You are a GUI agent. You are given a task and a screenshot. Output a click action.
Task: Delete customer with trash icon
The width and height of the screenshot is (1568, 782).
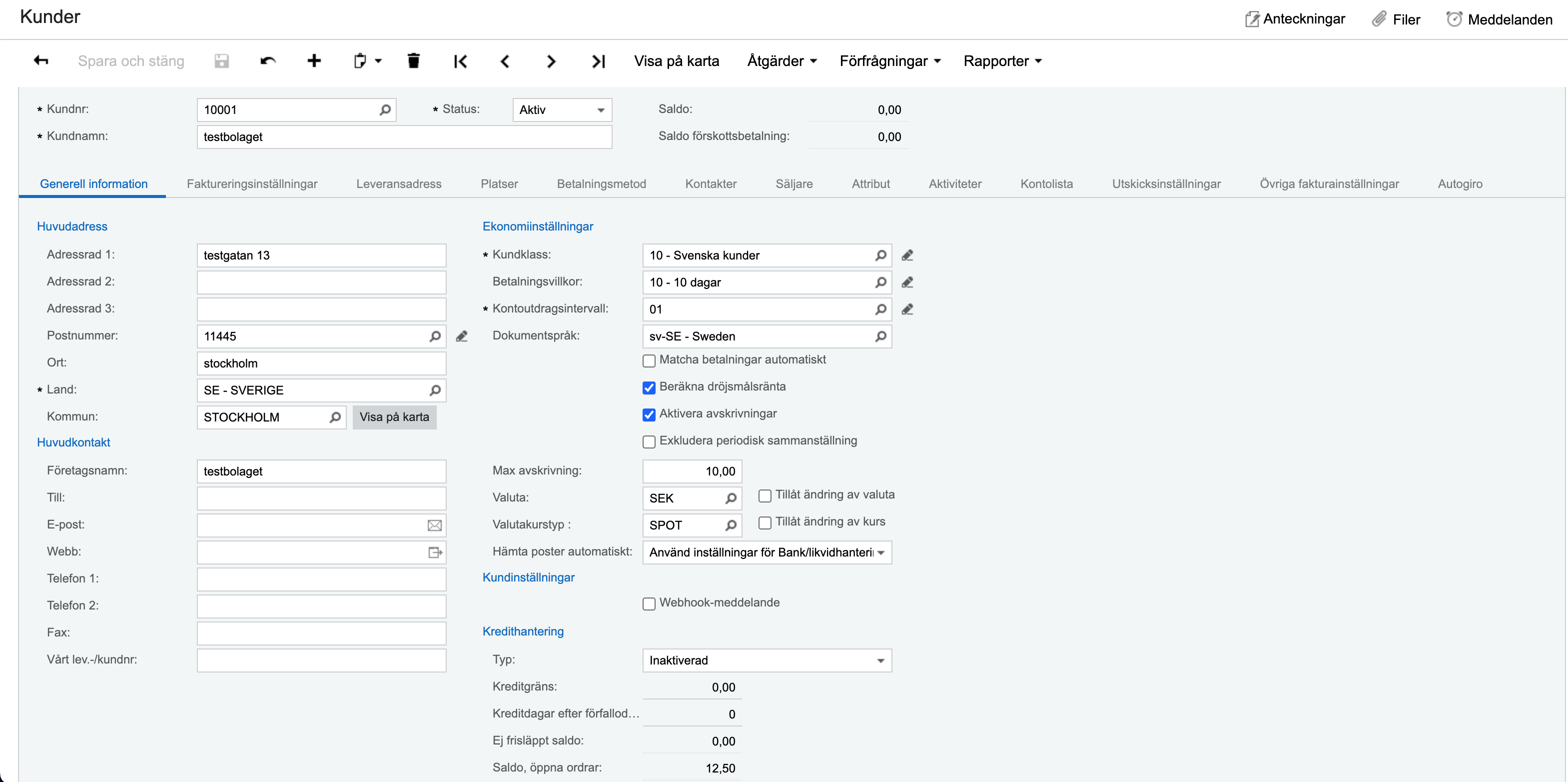pos(413,61)
